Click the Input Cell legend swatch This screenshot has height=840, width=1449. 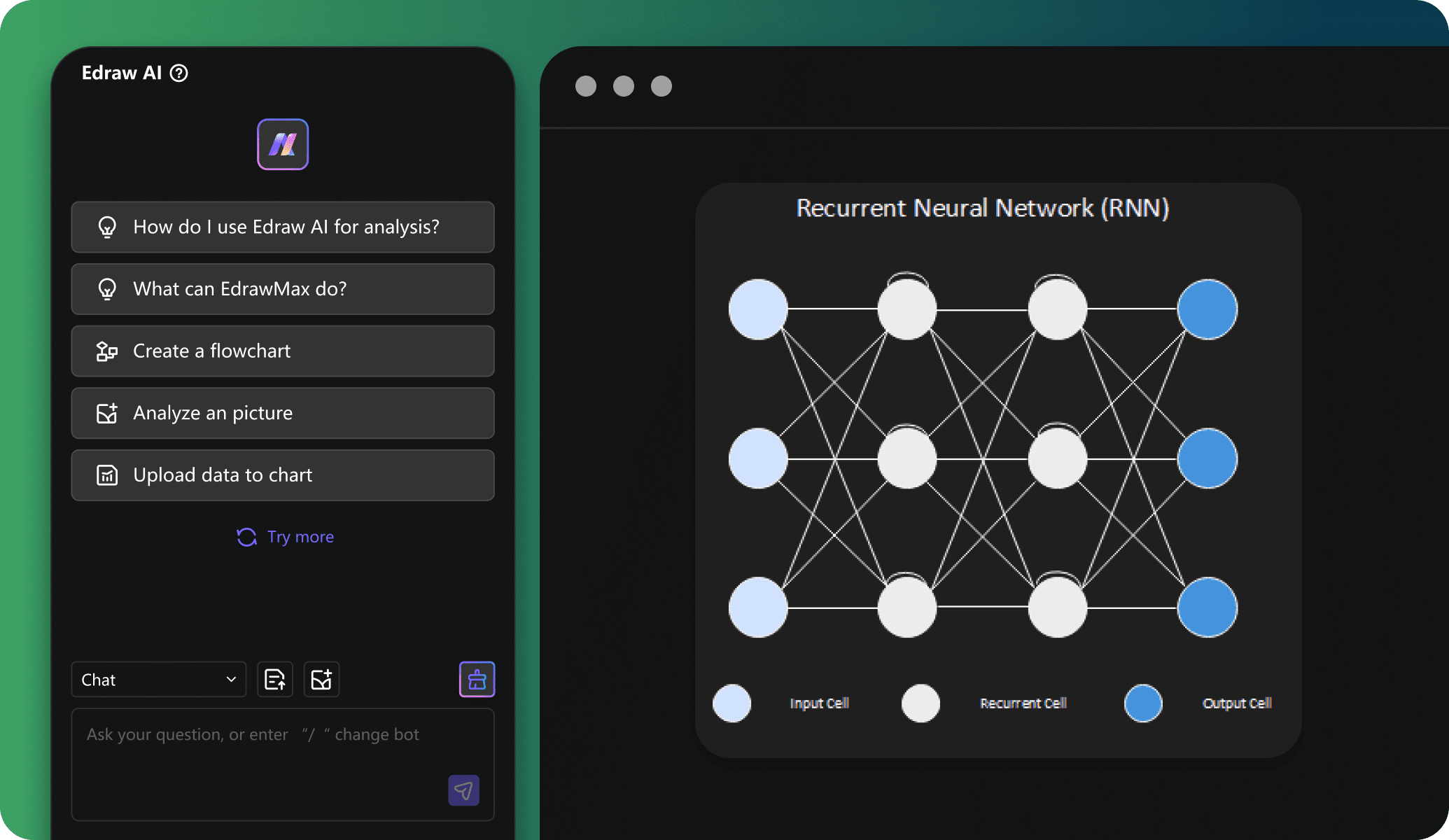tap(731, 703)
